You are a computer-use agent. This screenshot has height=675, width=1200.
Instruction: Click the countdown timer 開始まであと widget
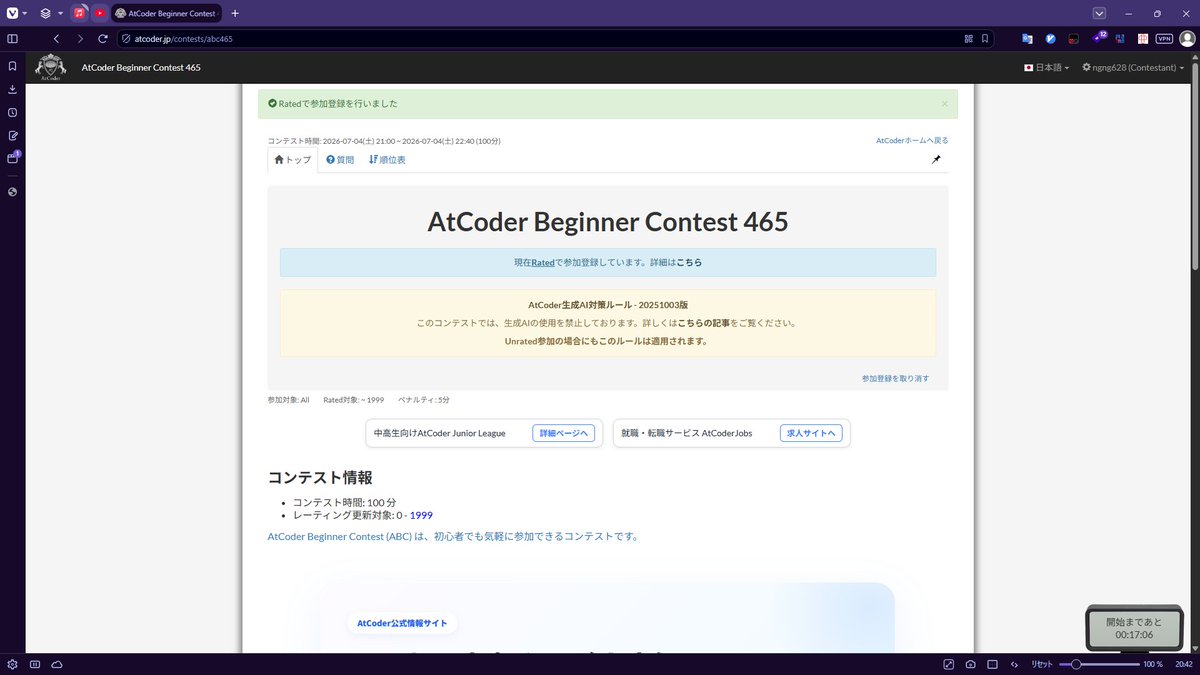tap(1135, 628)
